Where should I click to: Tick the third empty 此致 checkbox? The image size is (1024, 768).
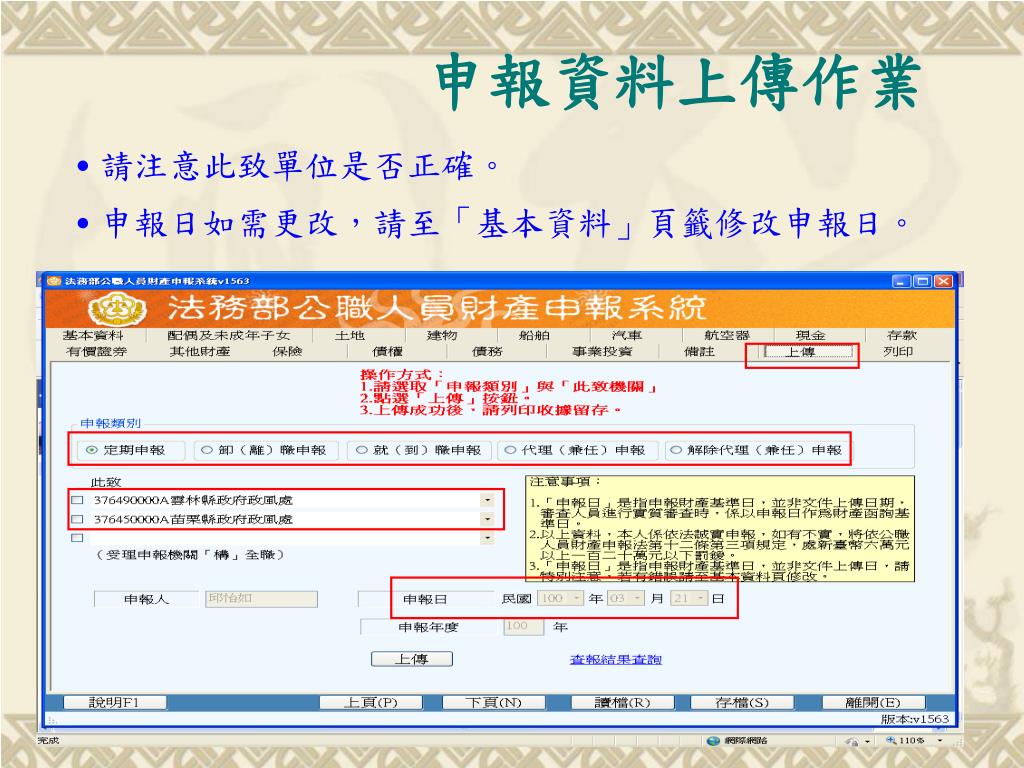tap(77, 538)
